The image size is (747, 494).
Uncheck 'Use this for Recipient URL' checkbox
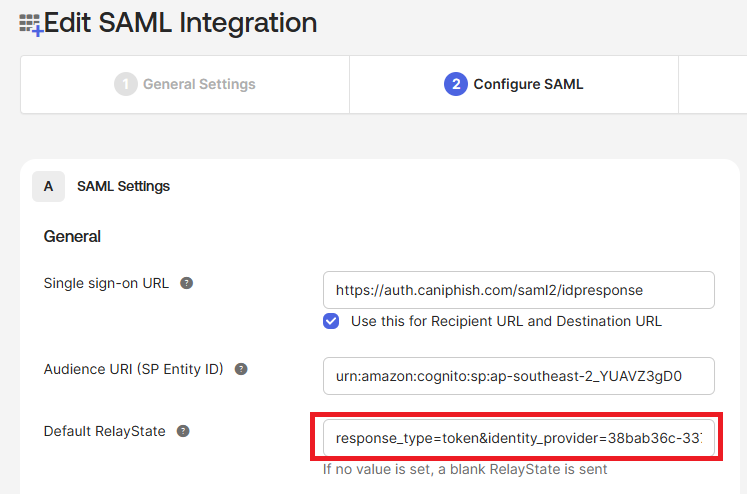331,321
